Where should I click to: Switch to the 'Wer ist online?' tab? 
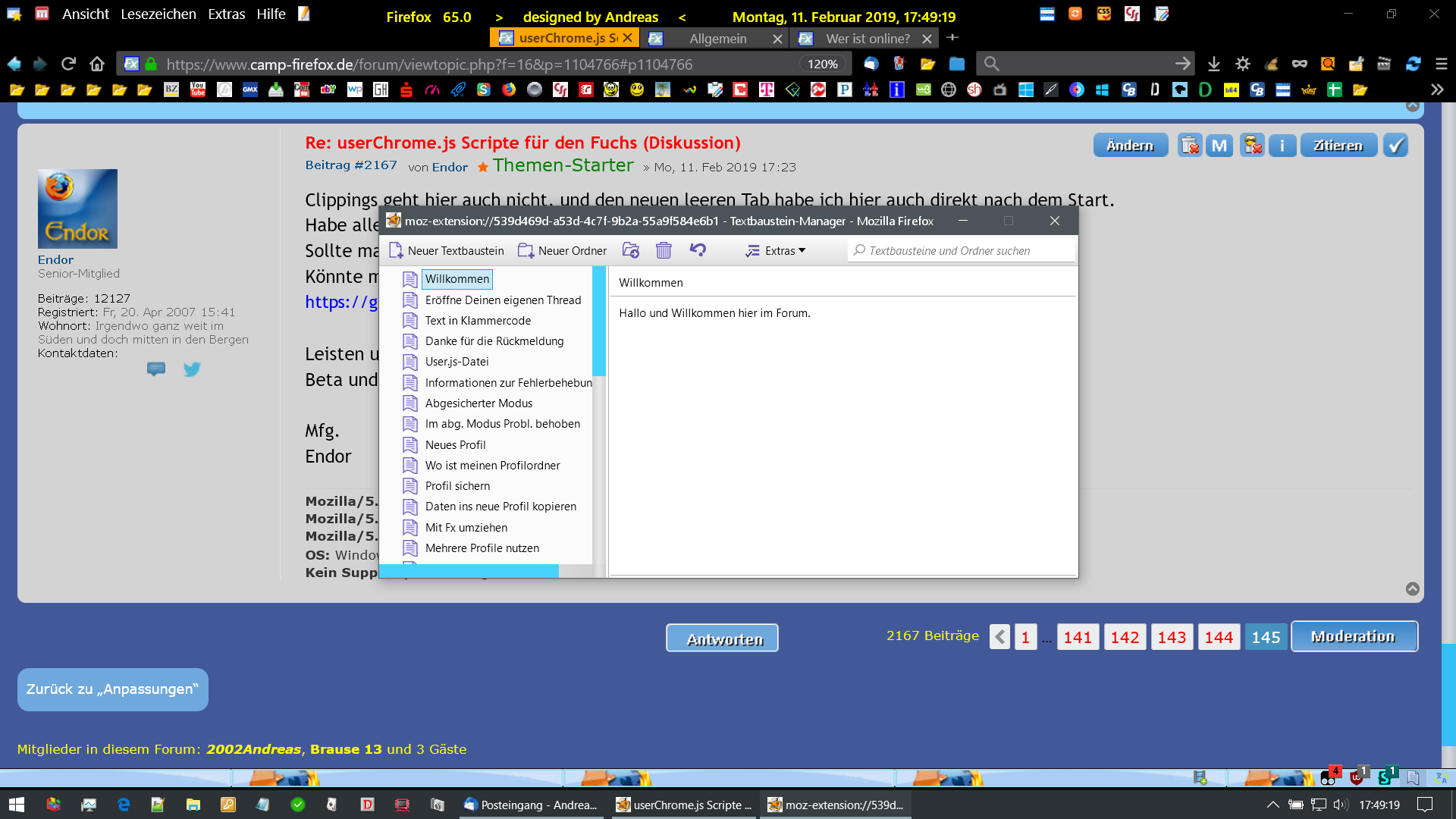[868, 39]
